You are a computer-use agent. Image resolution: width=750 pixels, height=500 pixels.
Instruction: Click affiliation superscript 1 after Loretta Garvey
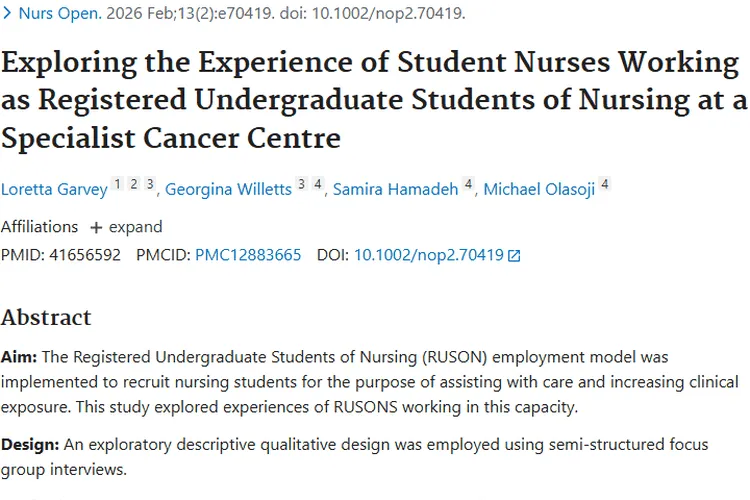point(117,184)
